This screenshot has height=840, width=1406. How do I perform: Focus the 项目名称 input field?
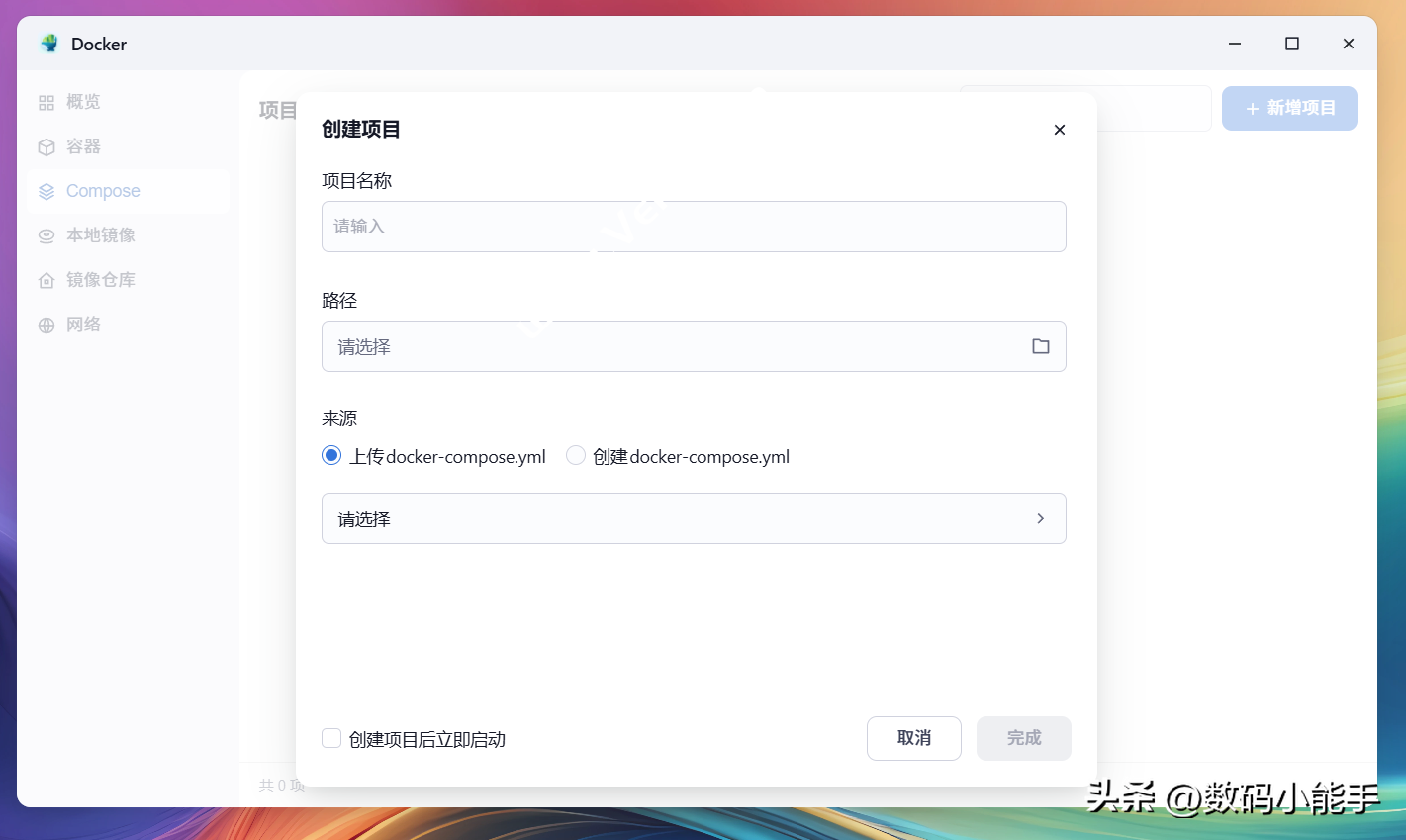coord(694,227)
